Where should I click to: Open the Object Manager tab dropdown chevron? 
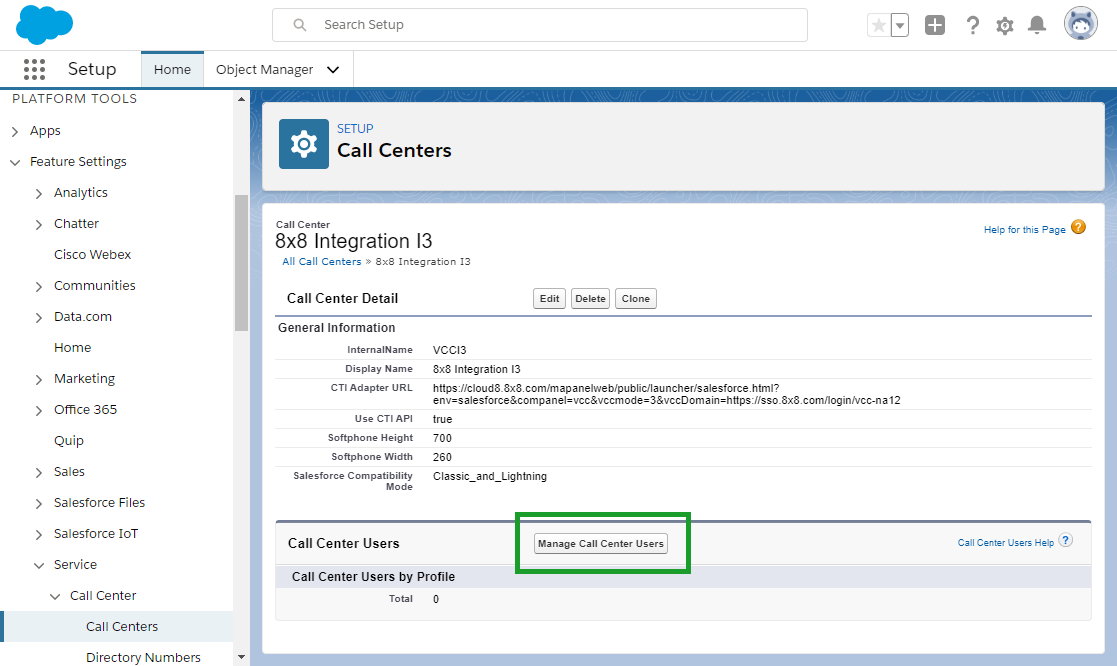[x=333, y=70]
